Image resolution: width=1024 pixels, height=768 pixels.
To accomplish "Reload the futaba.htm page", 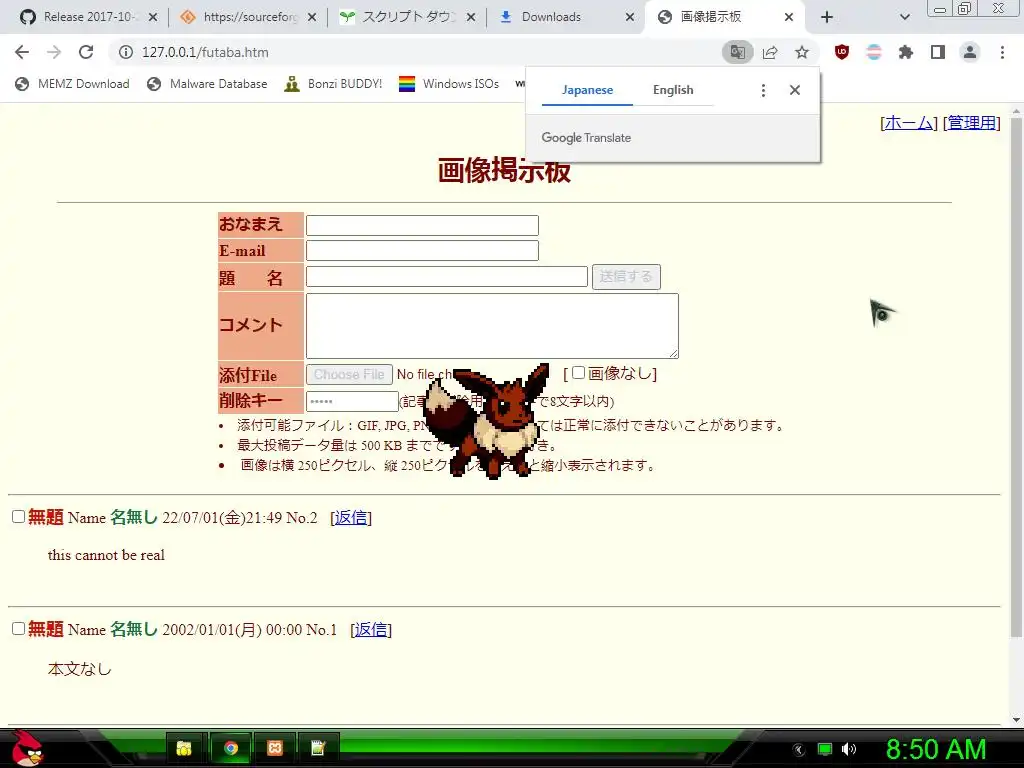I will 86,52.
